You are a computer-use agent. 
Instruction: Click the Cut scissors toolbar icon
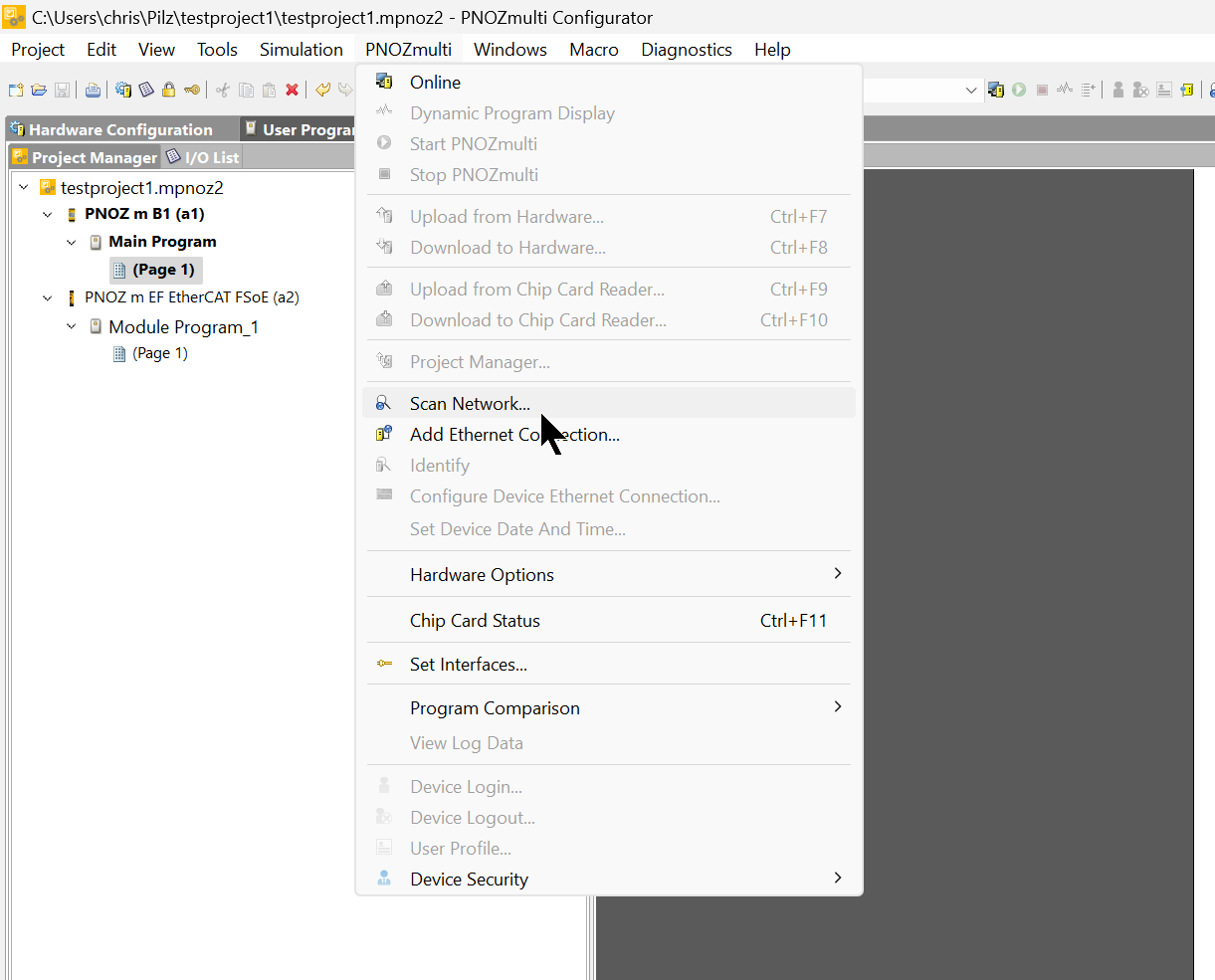(x=223, y=90)
